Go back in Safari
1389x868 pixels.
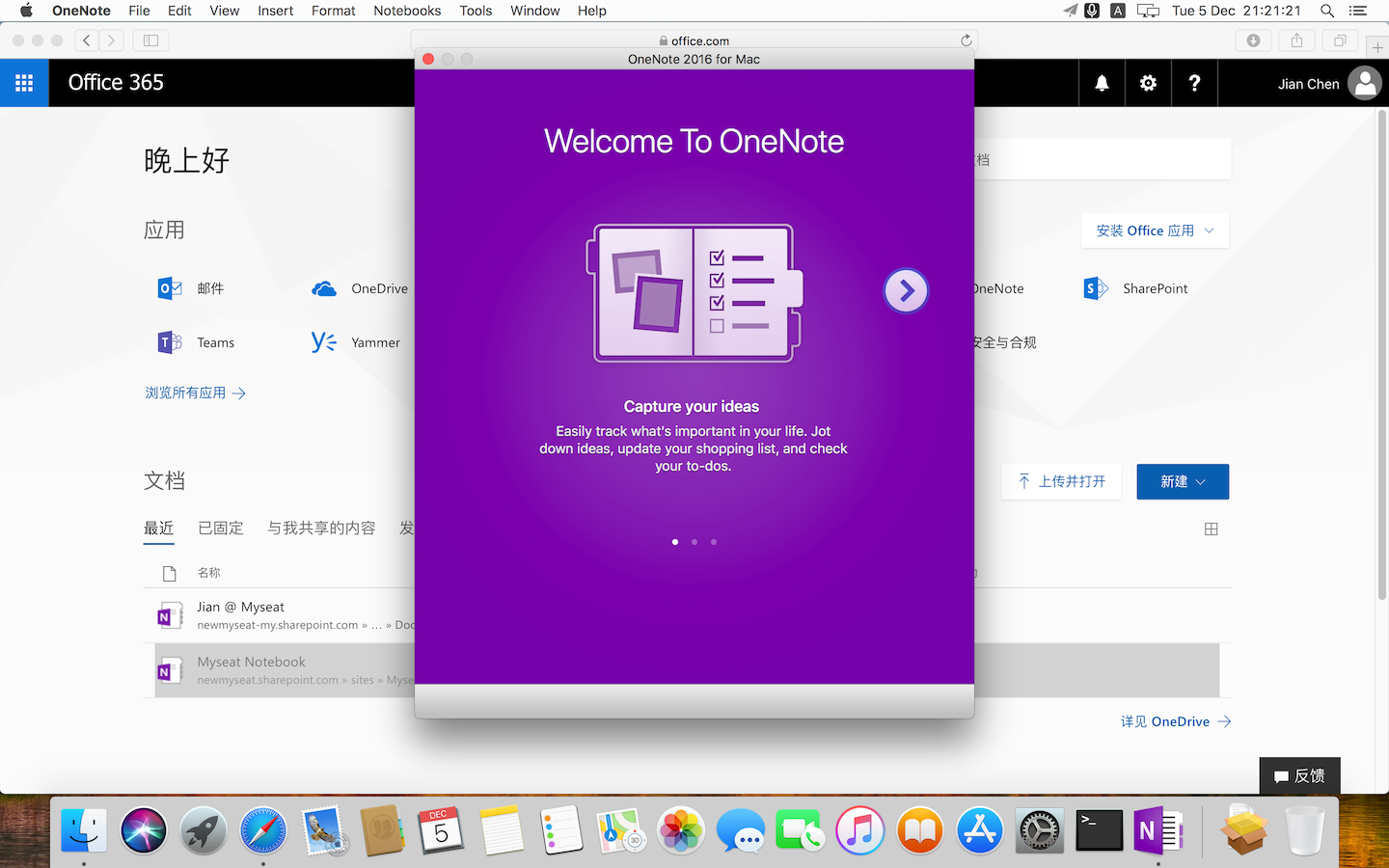click(x=87, y=41)
